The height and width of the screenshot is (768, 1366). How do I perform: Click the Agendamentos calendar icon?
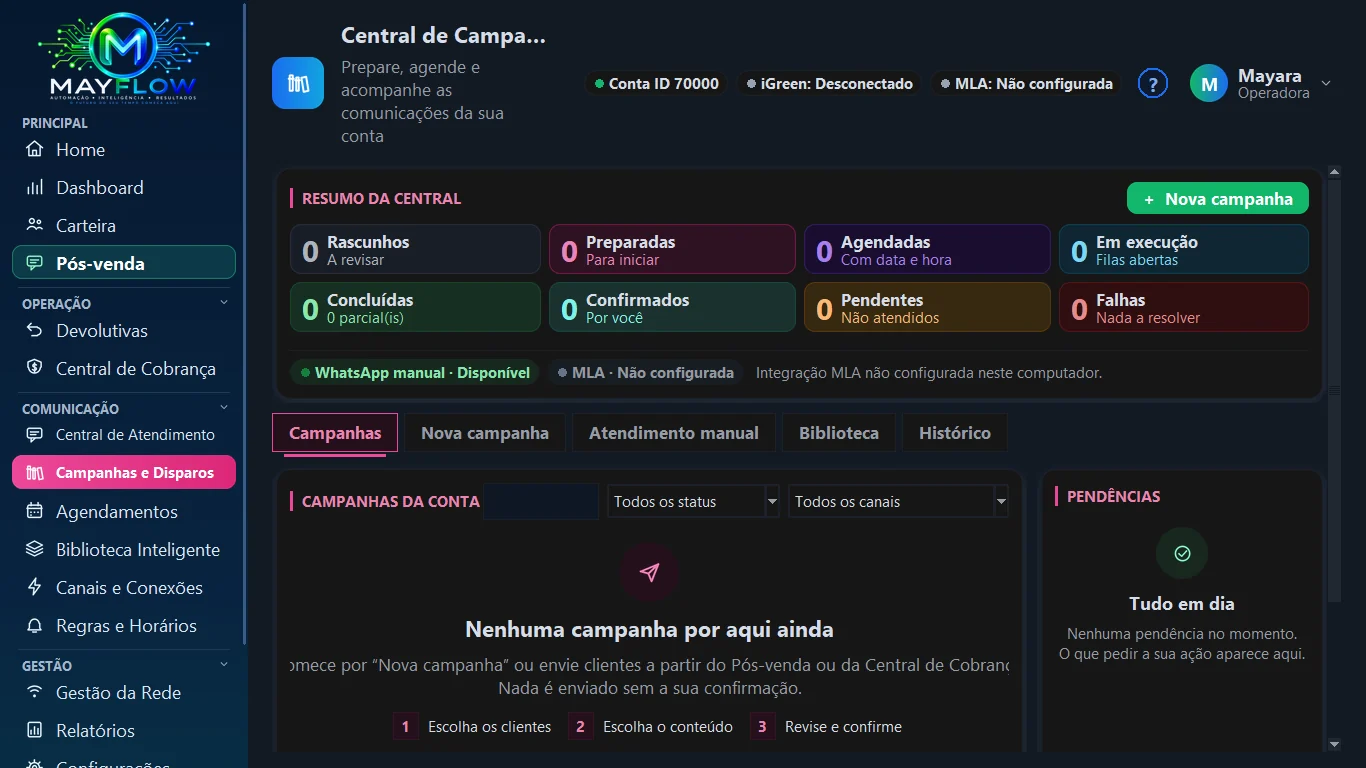[x=35, y=512]
